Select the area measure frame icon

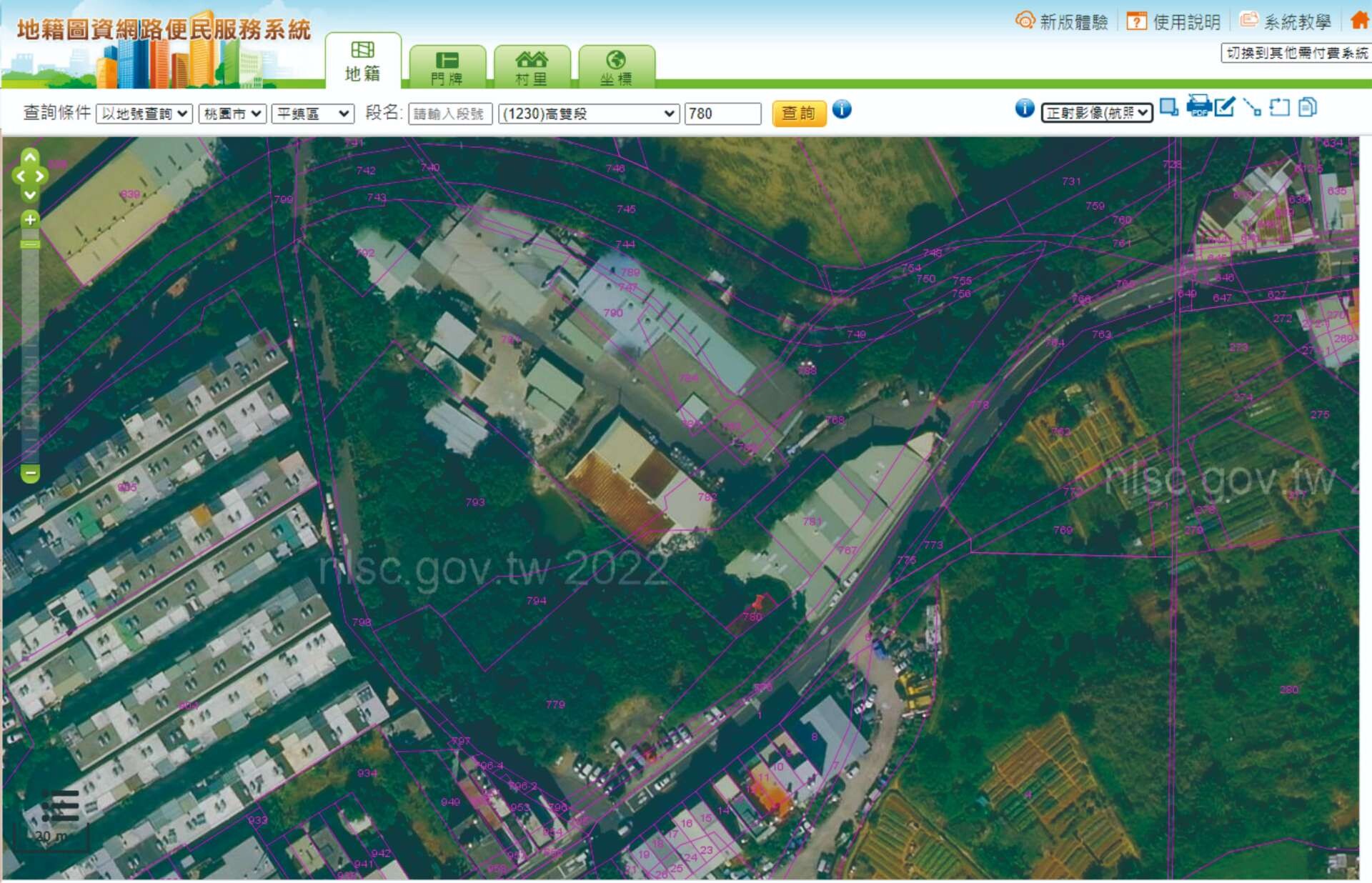(x=1279, y=108)
